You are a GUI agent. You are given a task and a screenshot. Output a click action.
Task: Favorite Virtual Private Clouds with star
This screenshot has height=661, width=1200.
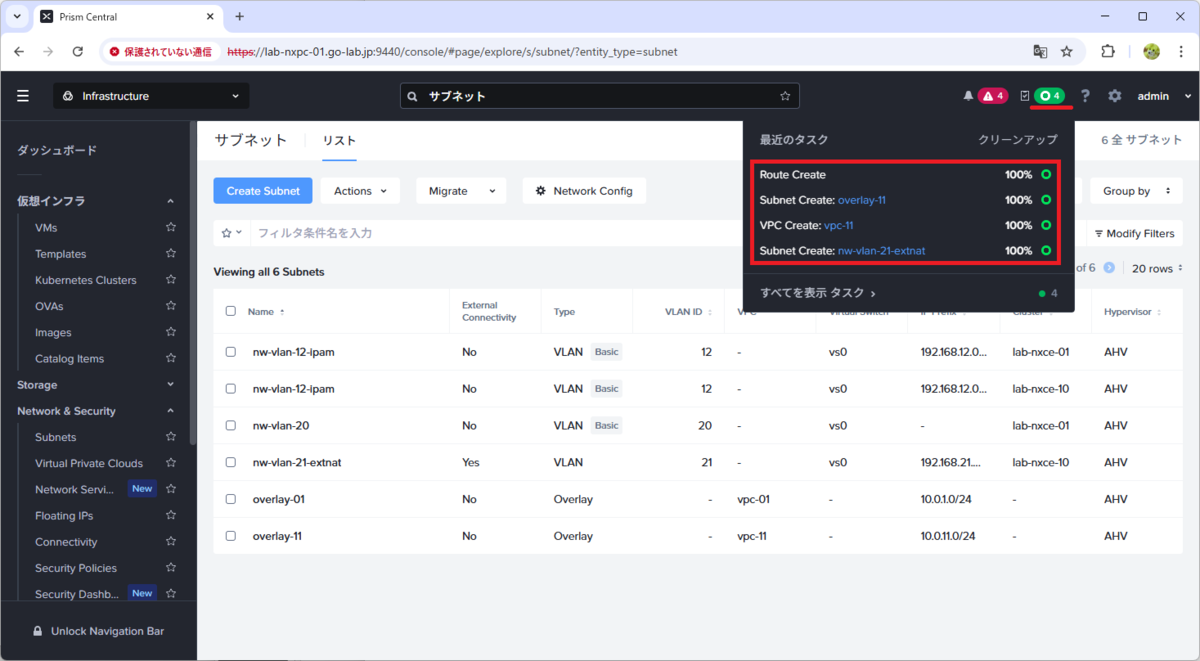tap(171, 463)
